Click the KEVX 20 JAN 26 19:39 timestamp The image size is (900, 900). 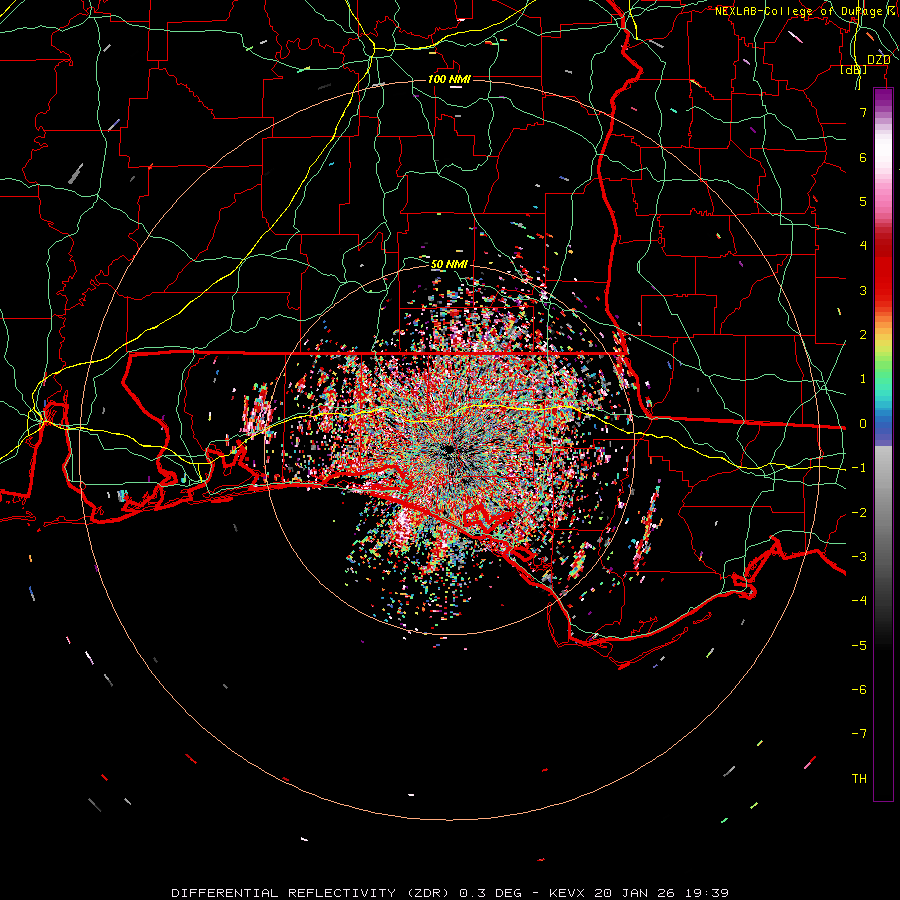pyautogui.click(x=639, y=893)
